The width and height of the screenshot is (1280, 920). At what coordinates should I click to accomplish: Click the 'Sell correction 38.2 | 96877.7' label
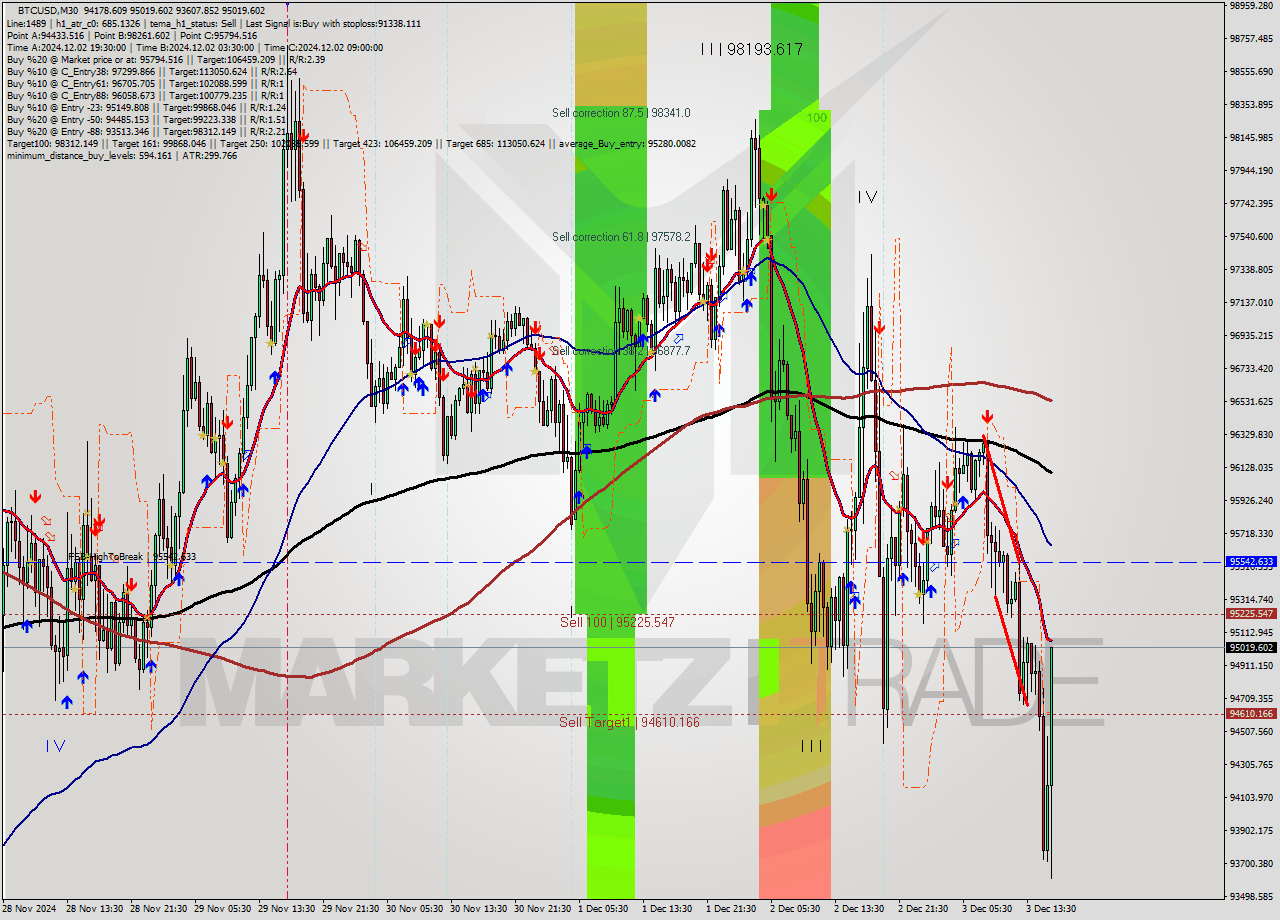tap(621, 351)
